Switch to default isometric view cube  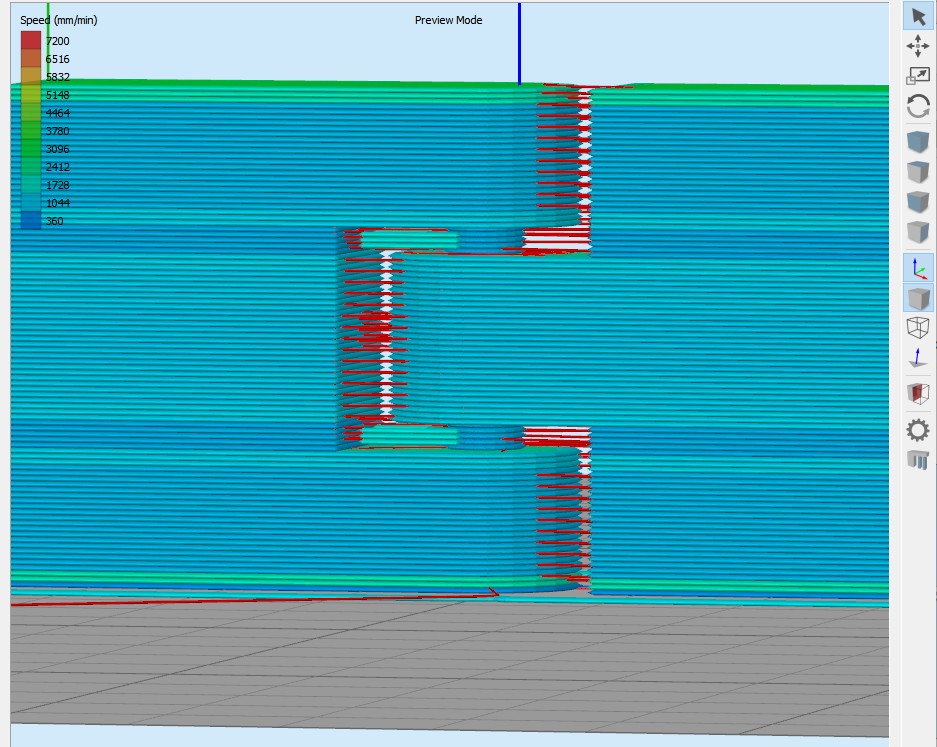tap(918, 142)
